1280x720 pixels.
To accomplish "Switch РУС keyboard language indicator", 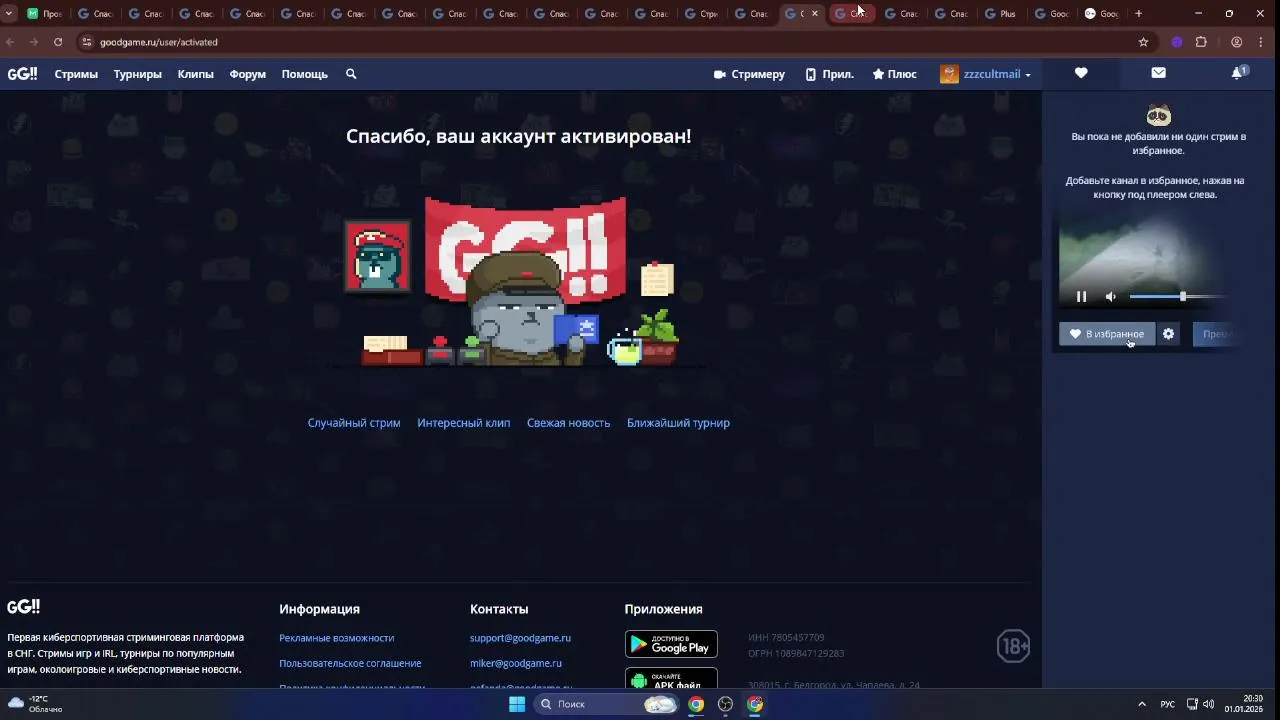I will [x=1167, y=704].
